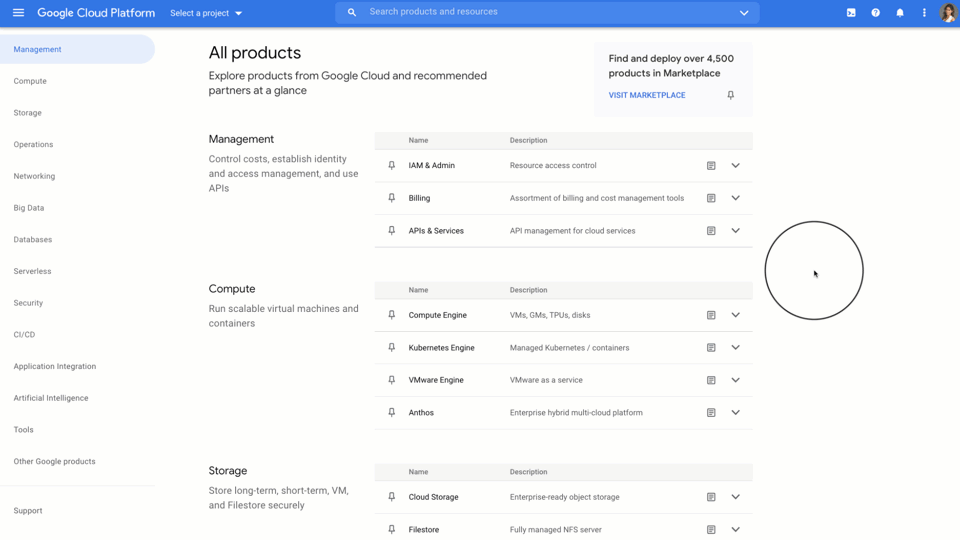Open the Select a project dropdown
Image resolution: width=960 pixels, height=540 pixels.
206,13
